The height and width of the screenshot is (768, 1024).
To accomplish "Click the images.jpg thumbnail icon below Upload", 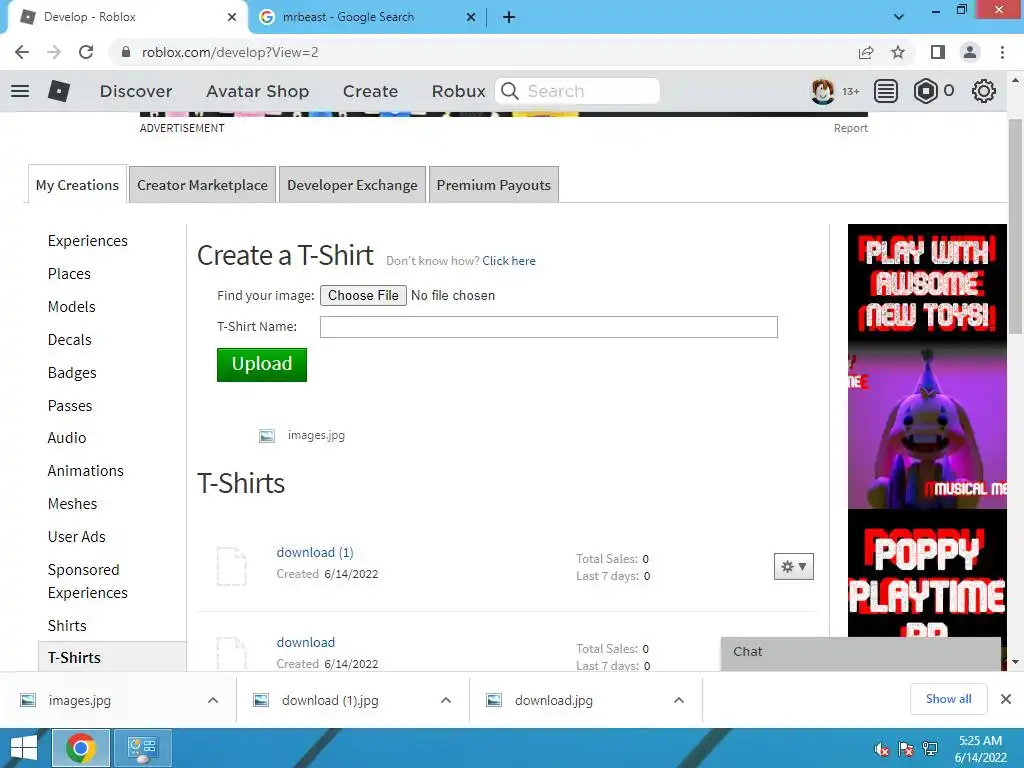I will 266,436.
